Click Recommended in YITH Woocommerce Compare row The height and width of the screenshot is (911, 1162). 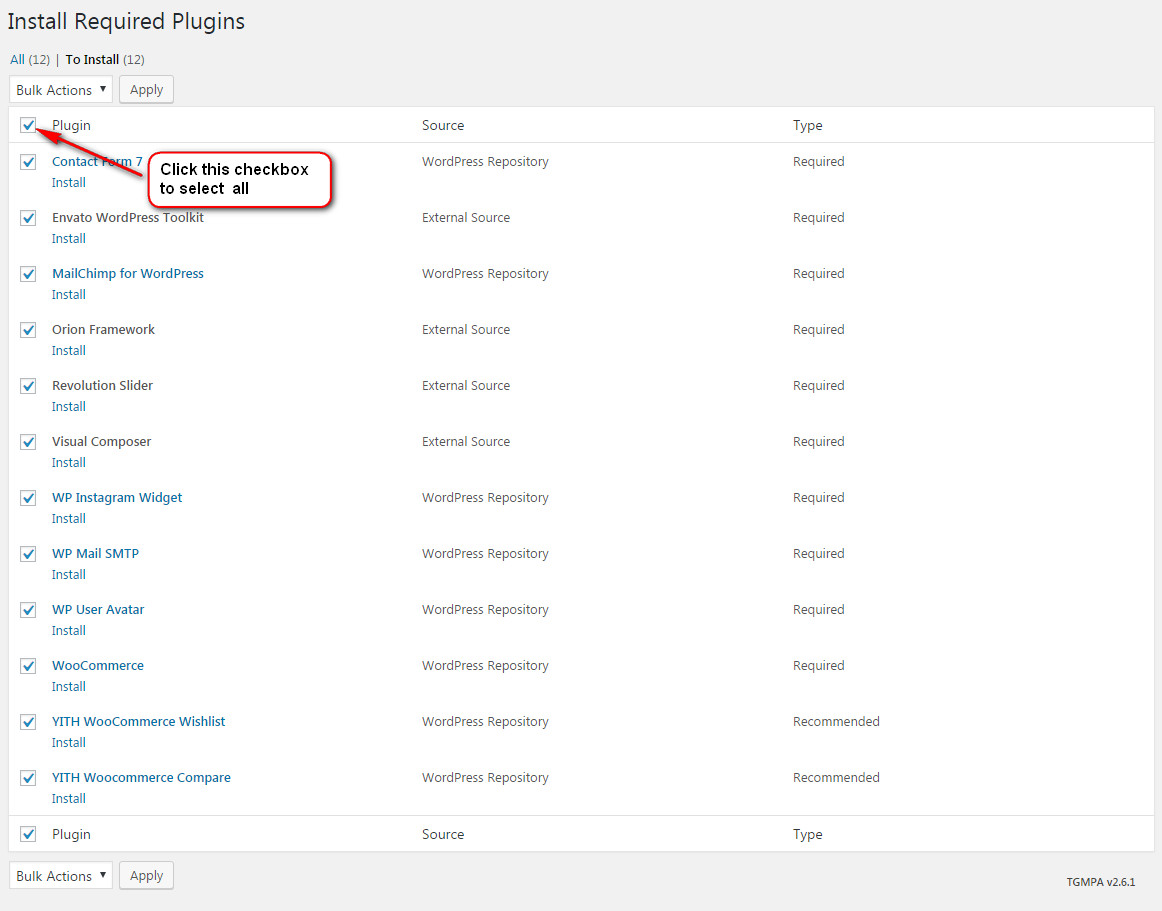pos(836,778)
